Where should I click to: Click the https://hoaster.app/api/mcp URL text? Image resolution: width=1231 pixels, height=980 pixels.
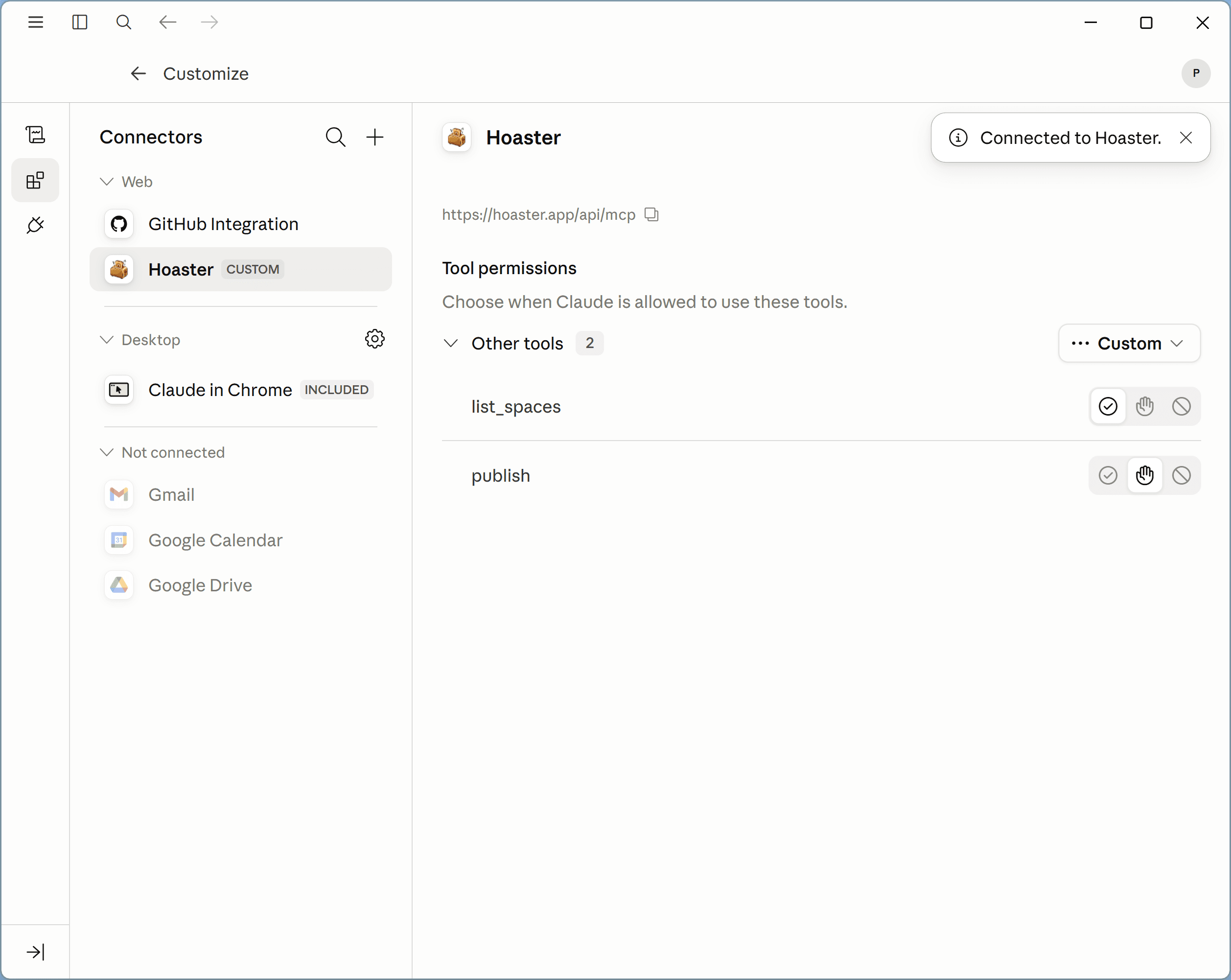click(x=538, y=215)
